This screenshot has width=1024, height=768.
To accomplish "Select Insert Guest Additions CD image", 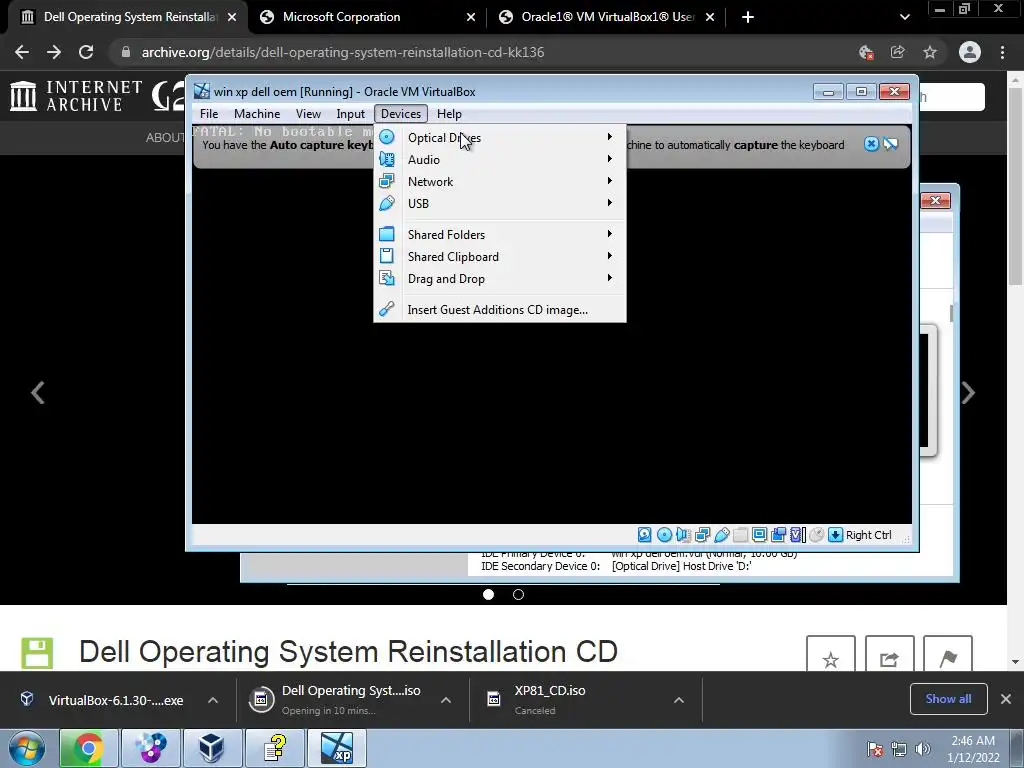I will [500, 310].
